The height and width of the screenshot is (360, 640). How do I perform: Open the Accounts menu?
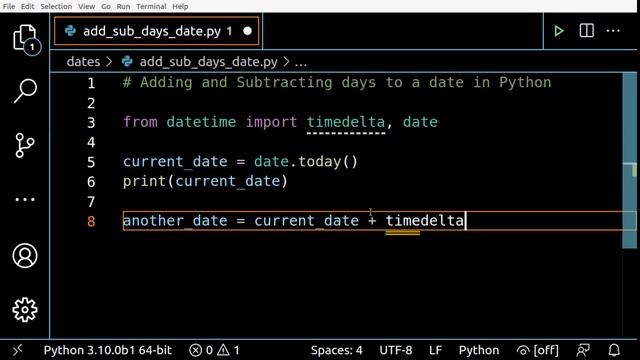(x=25, y=256)
